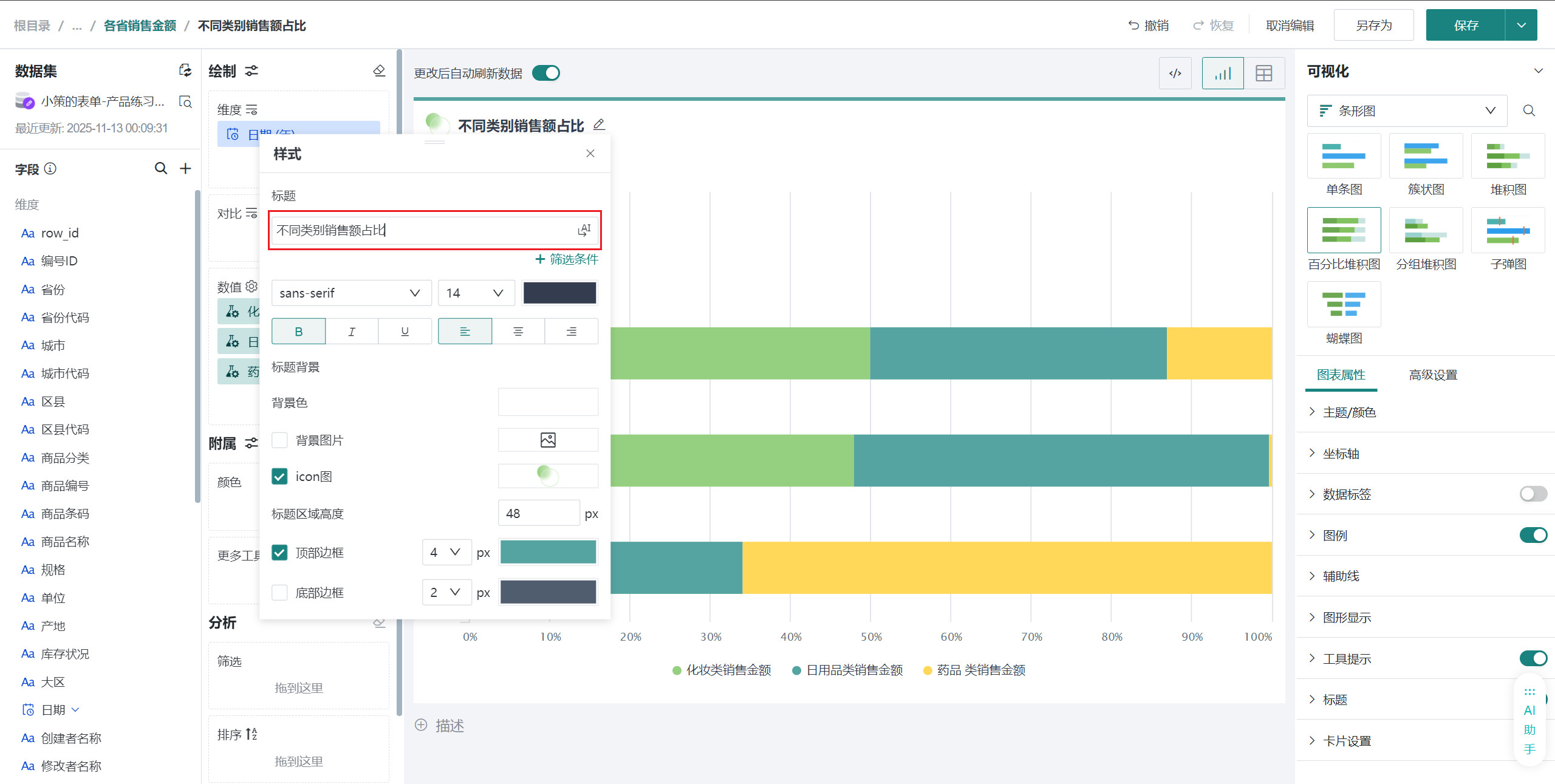The height and width of the screenshot is (784, 1555).
Task: Click the dataset refresh icon
Action: [x=185, y=70]
